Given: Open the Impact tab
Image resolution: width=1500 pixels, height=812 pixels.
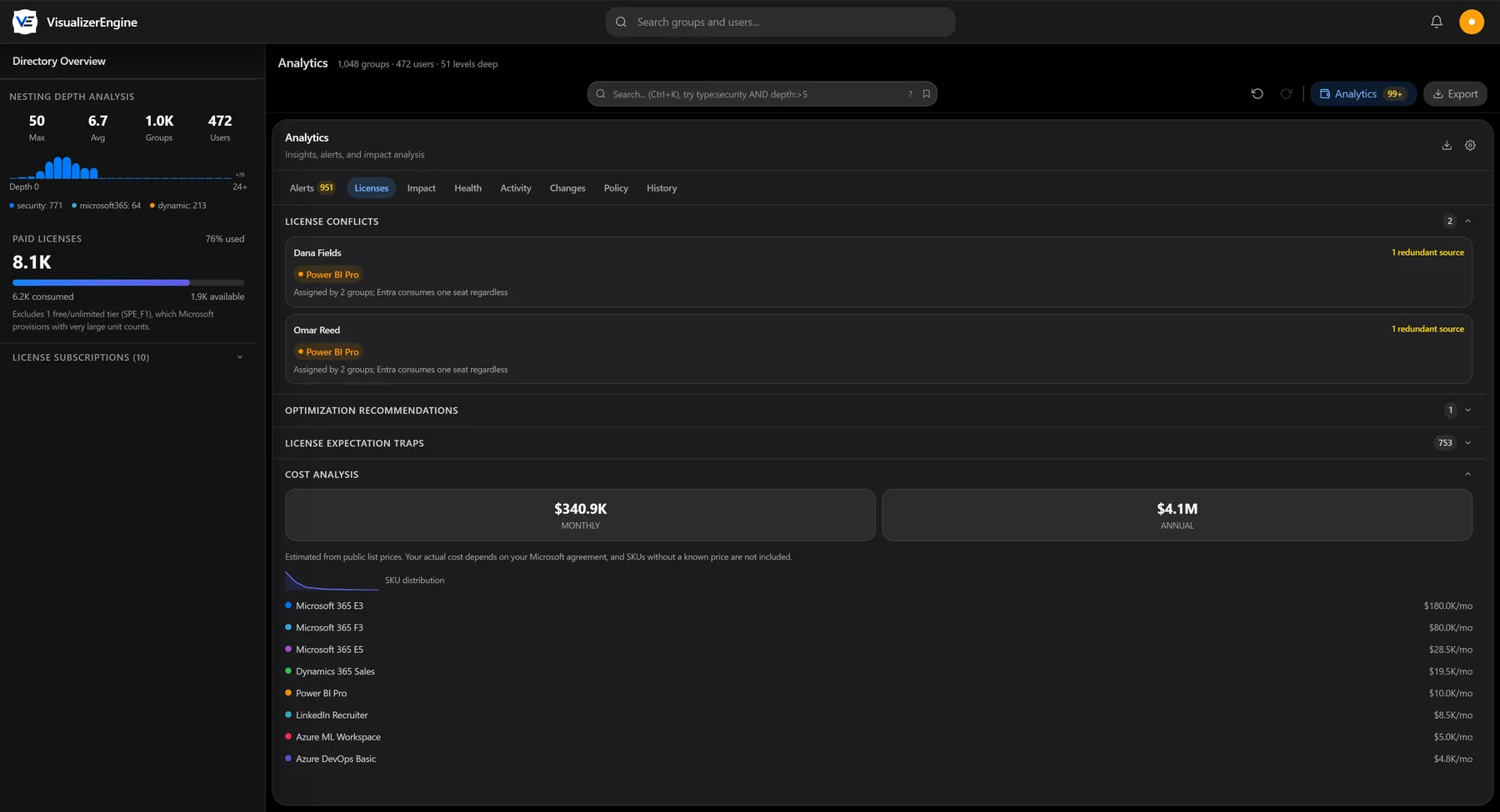Looking at the screenshot, I should 421,188.
